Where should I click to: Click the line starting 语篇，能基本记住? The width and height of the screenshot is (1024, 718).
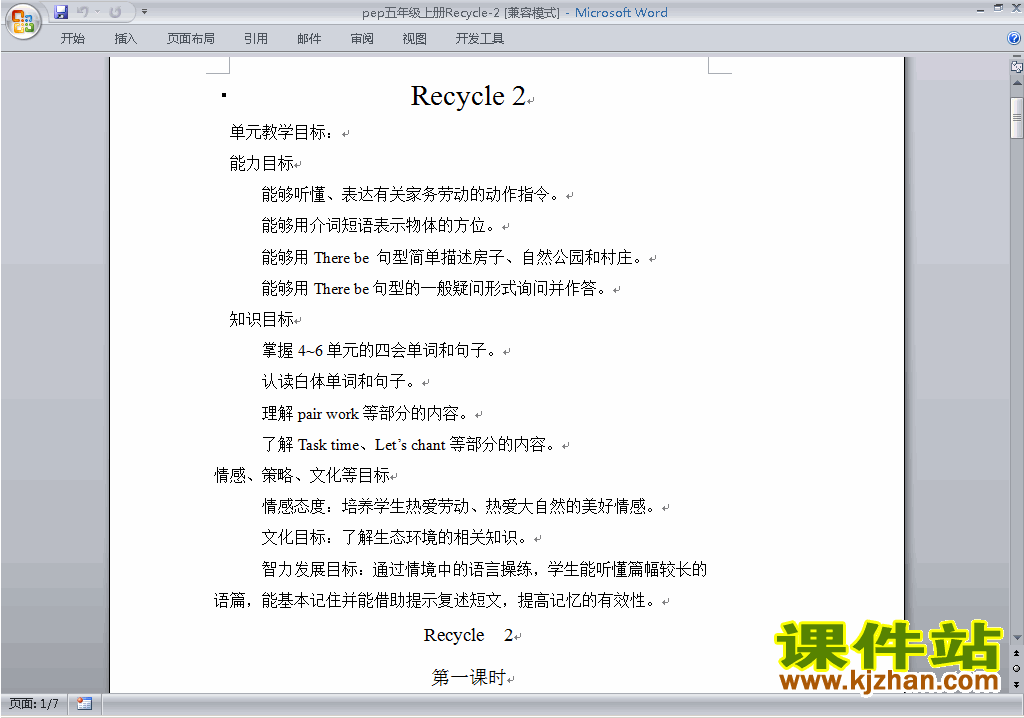pyautogui.click(x=435, y=600)
